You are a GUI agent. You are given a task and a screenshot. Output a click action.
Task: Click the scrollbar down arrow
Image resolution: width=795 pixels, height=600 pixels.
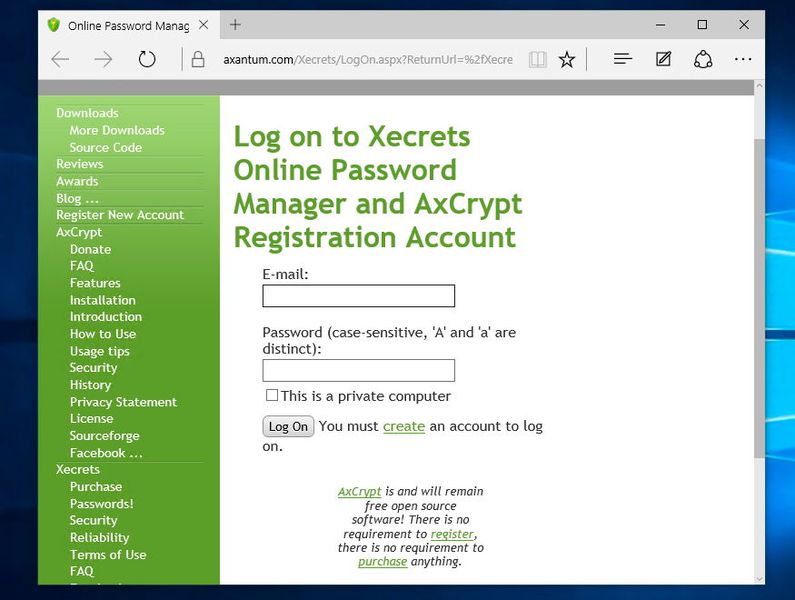[759, 579]
